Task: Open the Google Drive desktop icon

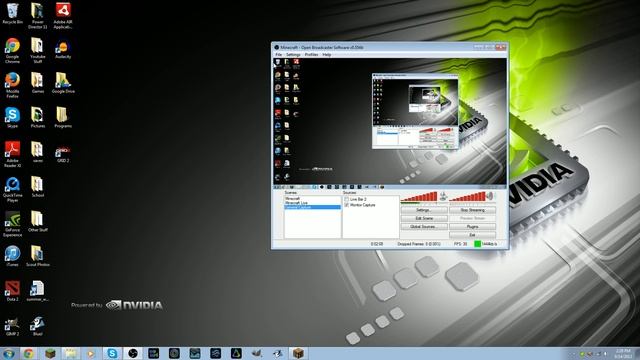Action: click(x=63, y=83)
